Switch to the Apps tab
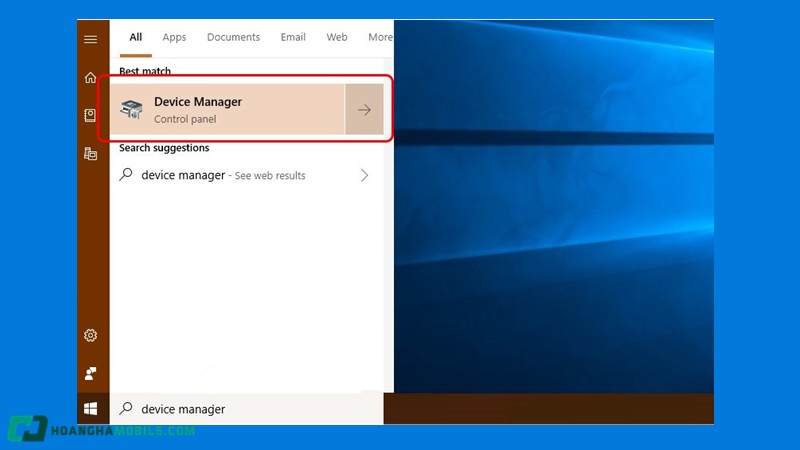 coord(174,37)
